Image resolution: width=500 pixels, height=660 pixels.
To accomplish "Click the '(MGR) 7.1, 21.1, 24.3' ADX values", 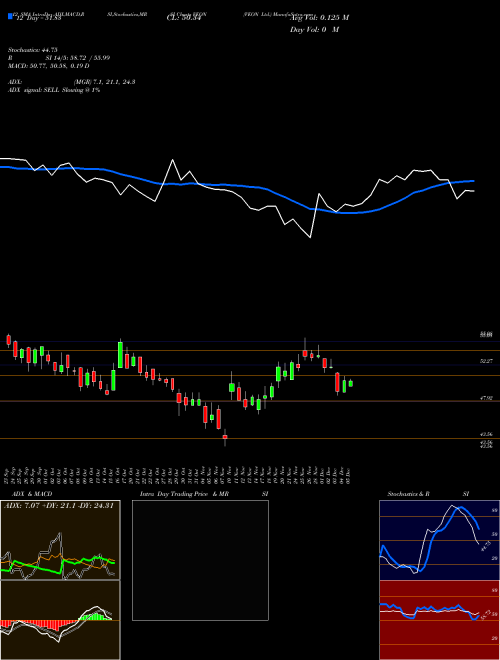I will (104, 82).
